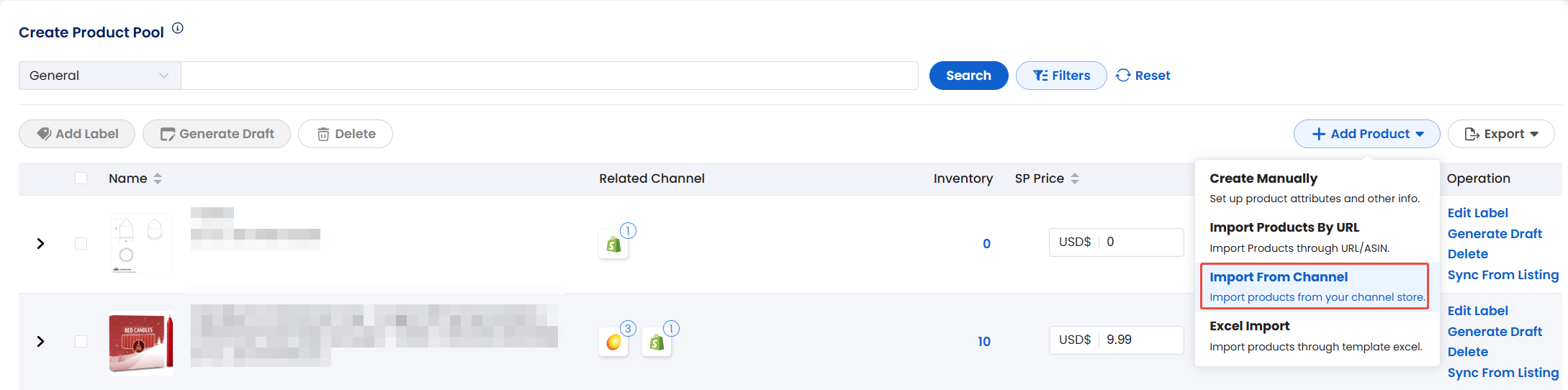Click the Shopify channel icon in second row
The image size is (1568, 390).
point(657,343)
